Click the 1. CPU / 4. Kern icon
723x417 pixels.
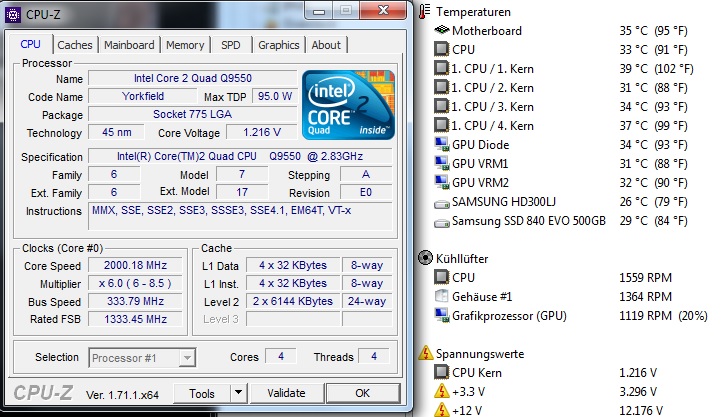pyautogui.click(x=441, y=125)
